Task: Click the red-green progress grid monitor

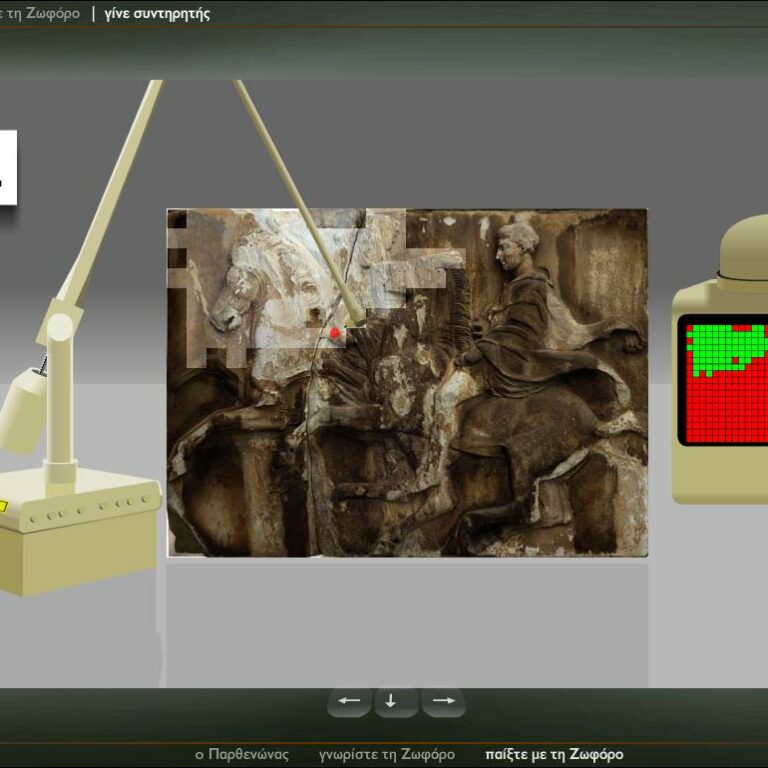Action: tap(723, 380)
